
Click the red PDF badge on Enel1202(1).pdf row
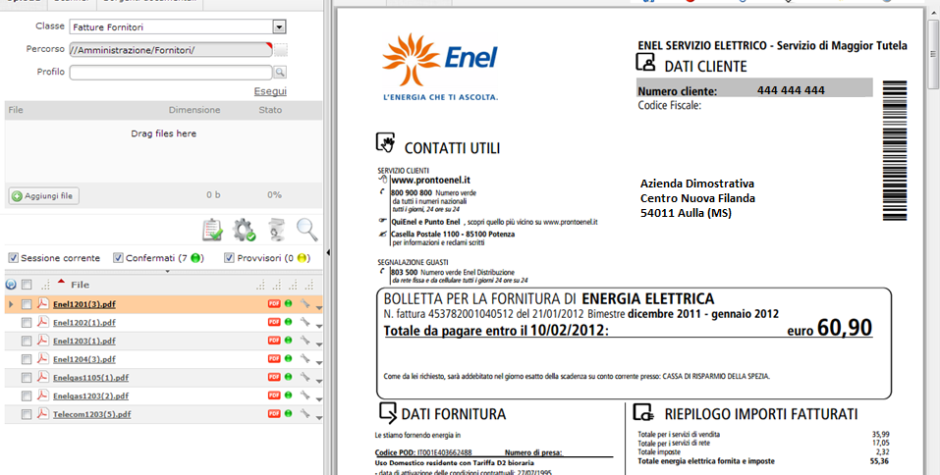click(274, 322)
